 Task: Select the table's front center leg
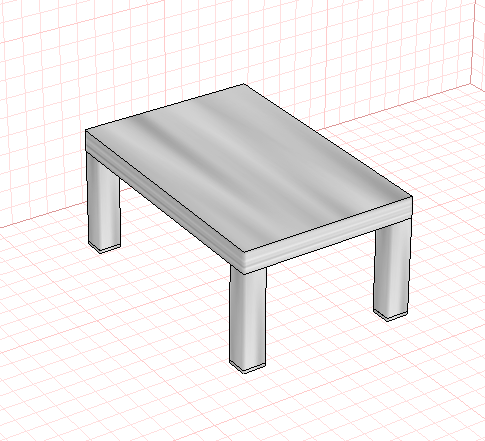coord(248,319)
